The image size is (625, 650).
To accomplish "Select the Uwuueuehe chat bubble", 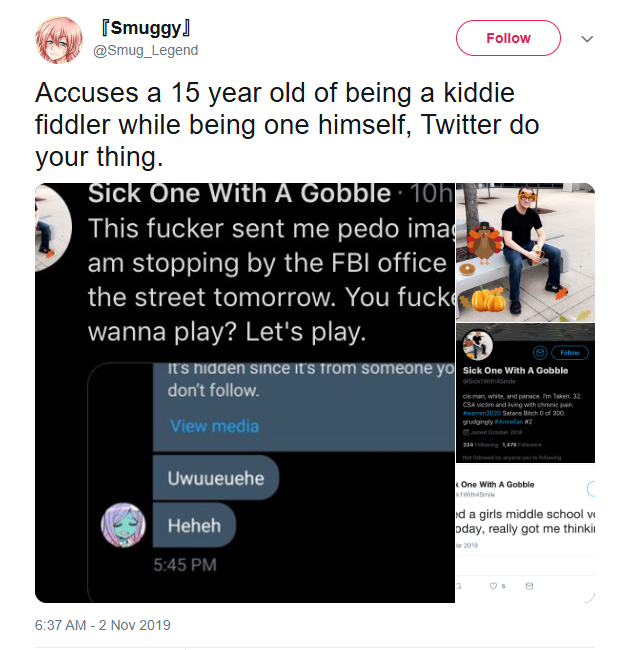I will point(215,478).
